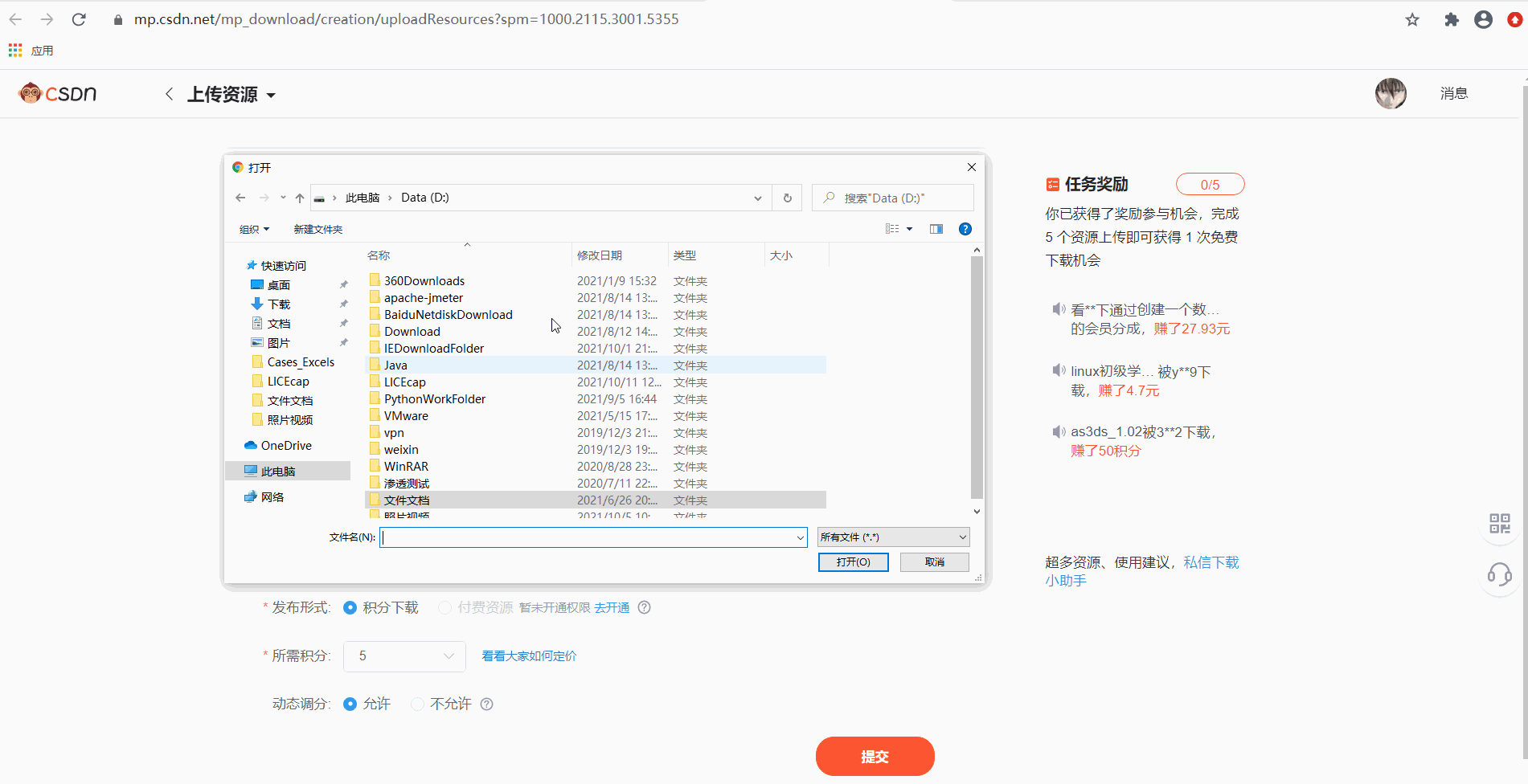The height and width of the screenshot is (784, 1528).
Task: Open the 所有文件 file type dropdown
Action: [x=893, y=537]
